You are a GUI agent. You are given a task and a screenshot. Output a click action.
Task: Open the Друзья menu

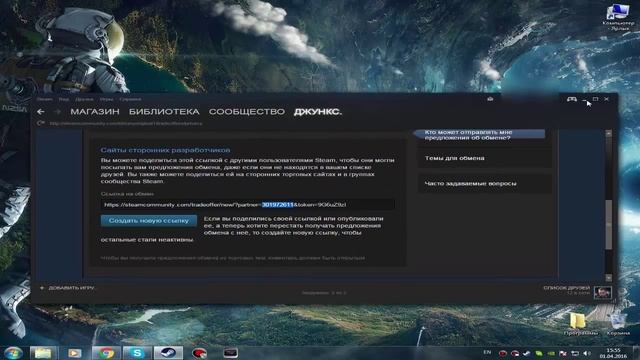[84, 99]
